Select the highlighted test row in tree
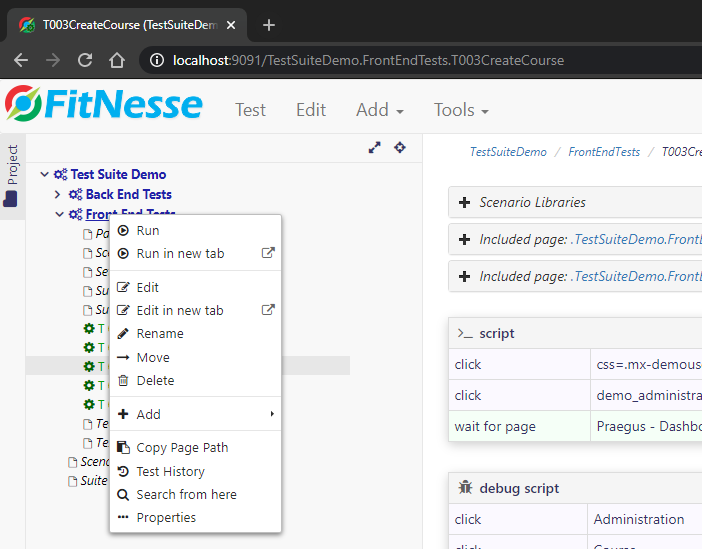The image size is (702, 549). click(188, 366)
